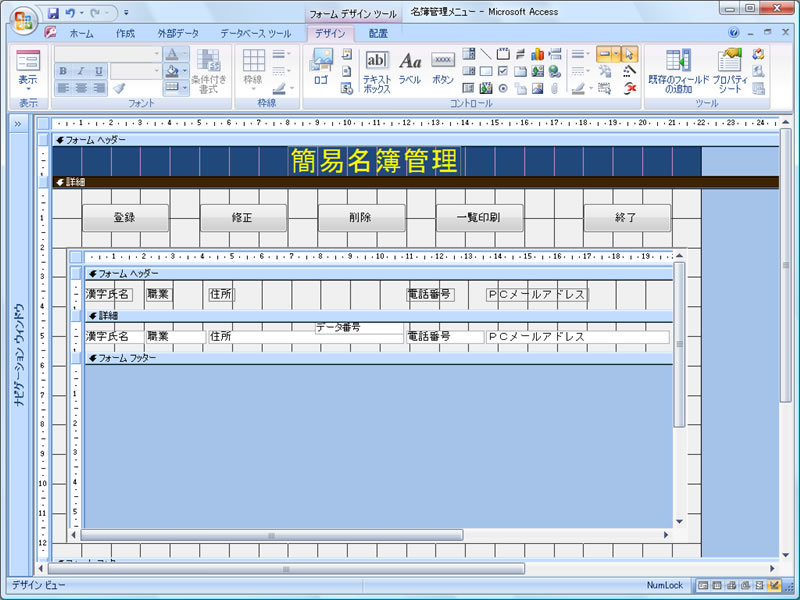
Task: Click the 登録 (Register) form button
Action: tap(124, 217)
